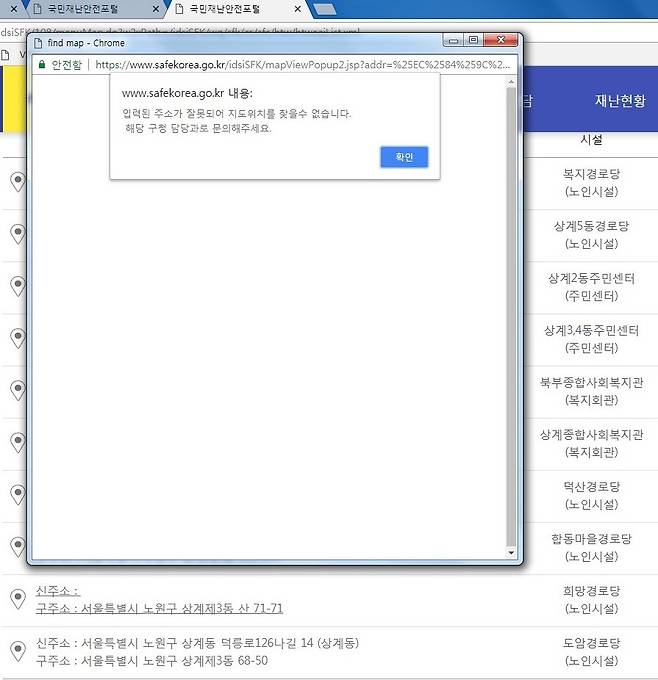Screen dimensions: 658x680
Task: Open the map pin for 도암경로당 address
Action: pyautogui.click(x=17, y=651)
